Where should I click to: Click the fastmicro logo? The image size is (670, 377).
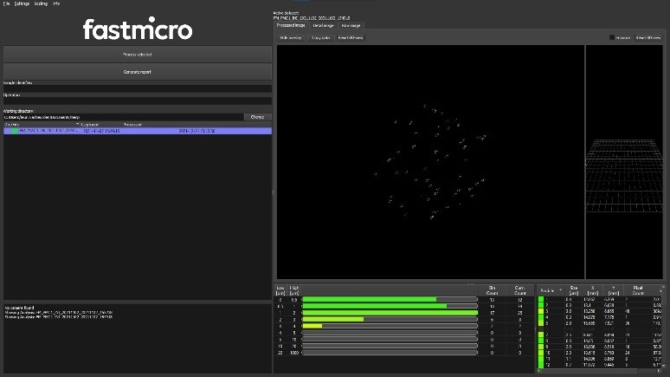pyautogui.click(x=138, y=29)
